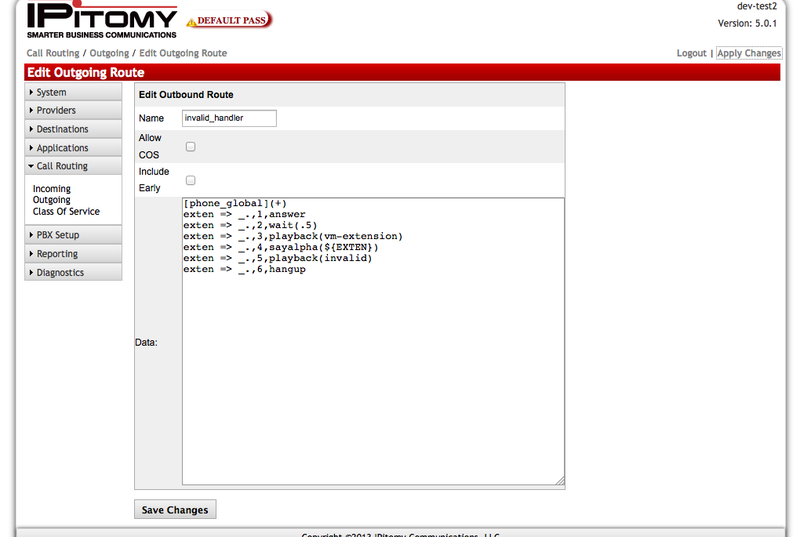The height and width of the screenshot is (537, 800).
Task: Open the Reporting menu section
Action: [x=73, y=254]
